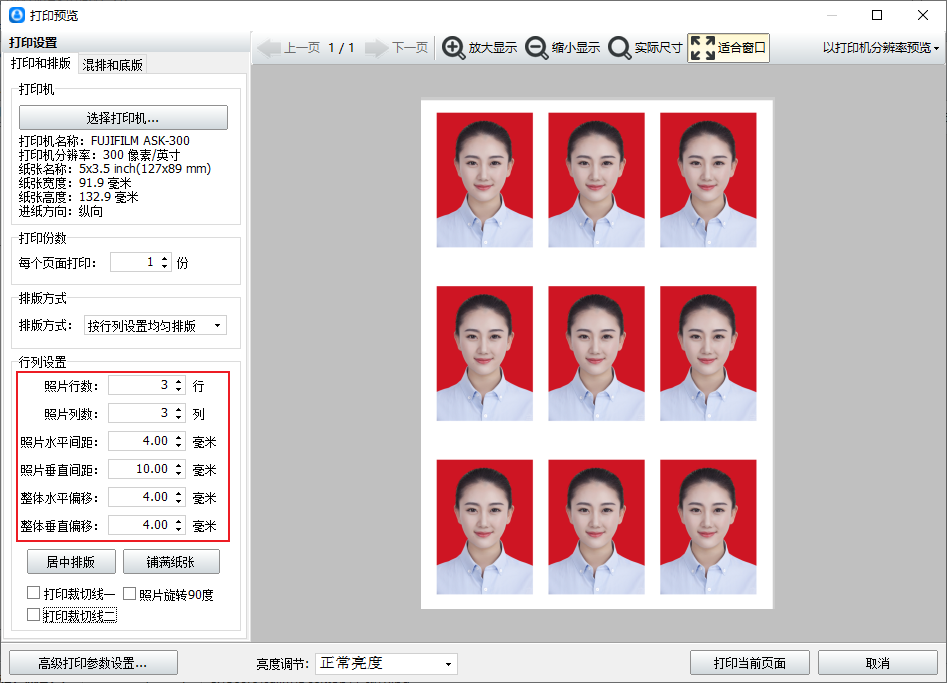The height and width of the screenshot is (683, 947).
Task: Open the 以打印机分辨率预览 dropdown
Action: tap(881, 48)
